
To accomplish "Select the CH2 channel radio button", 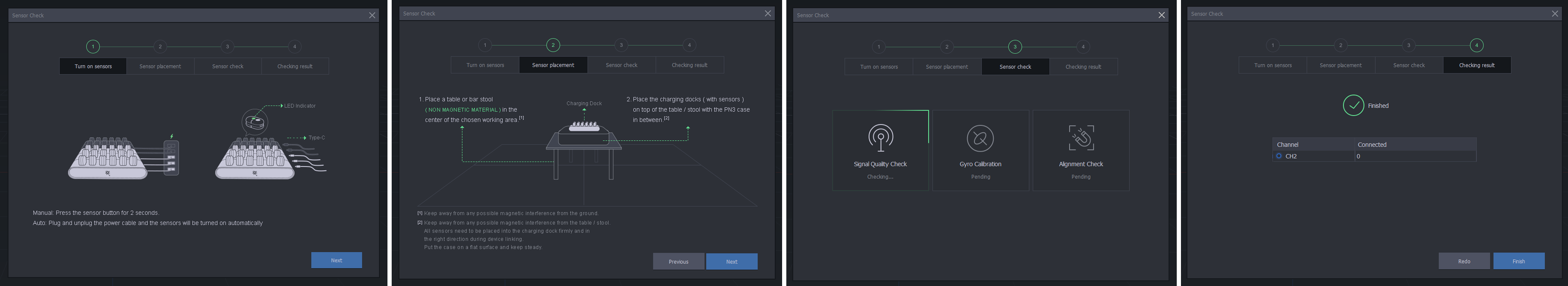I will (x=1278, y=156).
